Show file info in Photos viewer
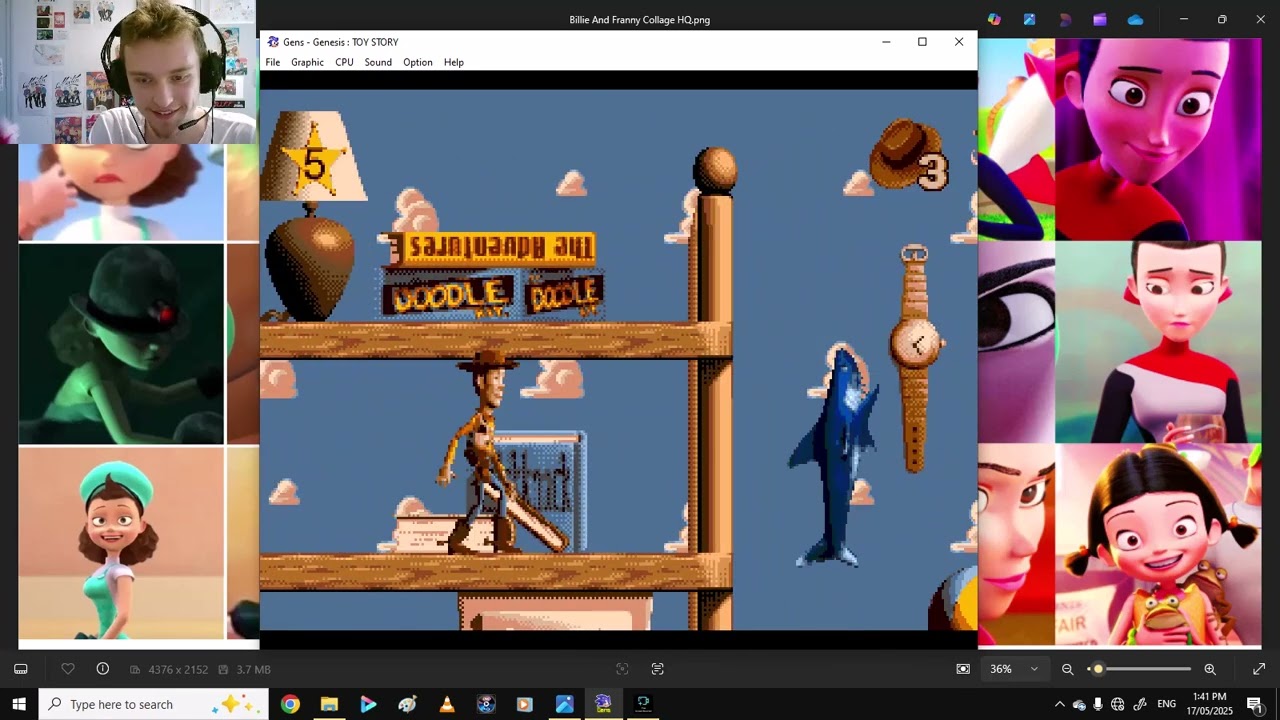1280x720 pixels. coord(103,669)
